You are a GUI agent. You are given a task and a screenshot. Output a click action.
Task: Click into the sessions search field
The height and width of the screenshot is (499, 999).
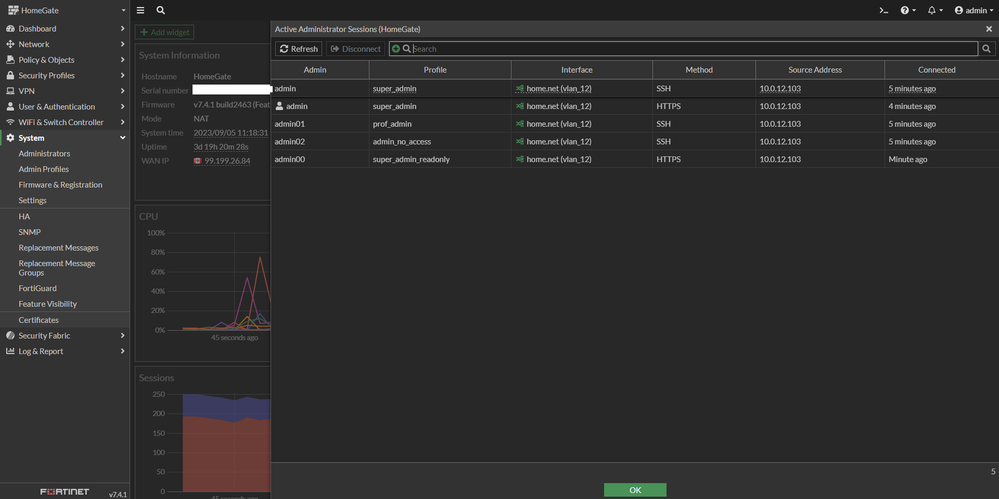690,49
